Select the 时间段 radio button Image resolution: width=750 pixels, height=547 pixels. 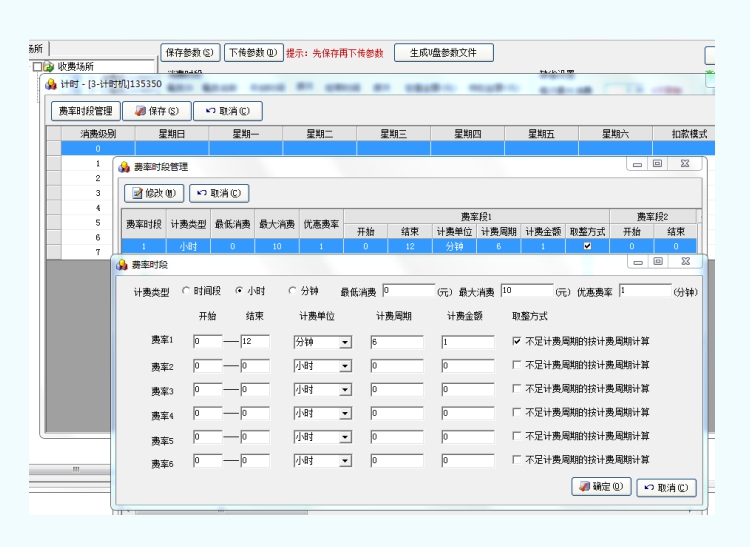186,291
